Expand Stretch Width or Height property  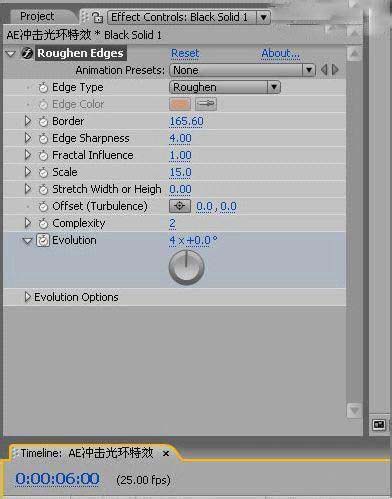click(x=28, y=189)
